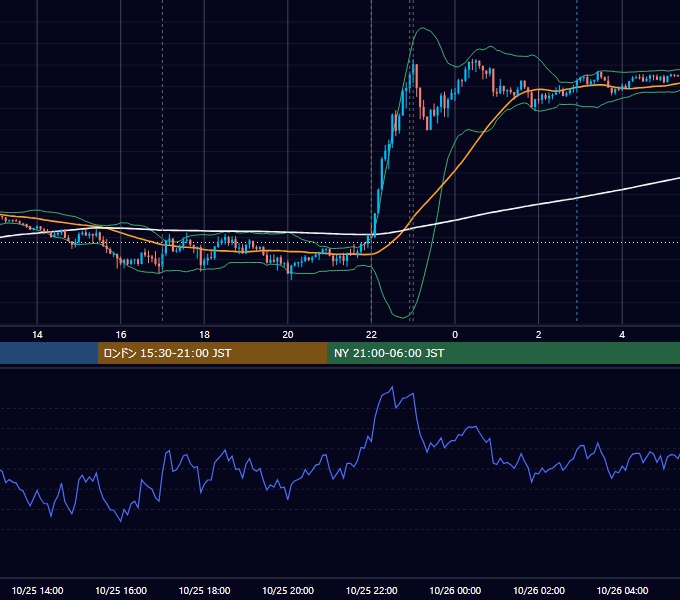Image resolution: width=680 pixels, height=600 pixels.
Task: Click the 10/25 22:00 date label
Action: 372,590
